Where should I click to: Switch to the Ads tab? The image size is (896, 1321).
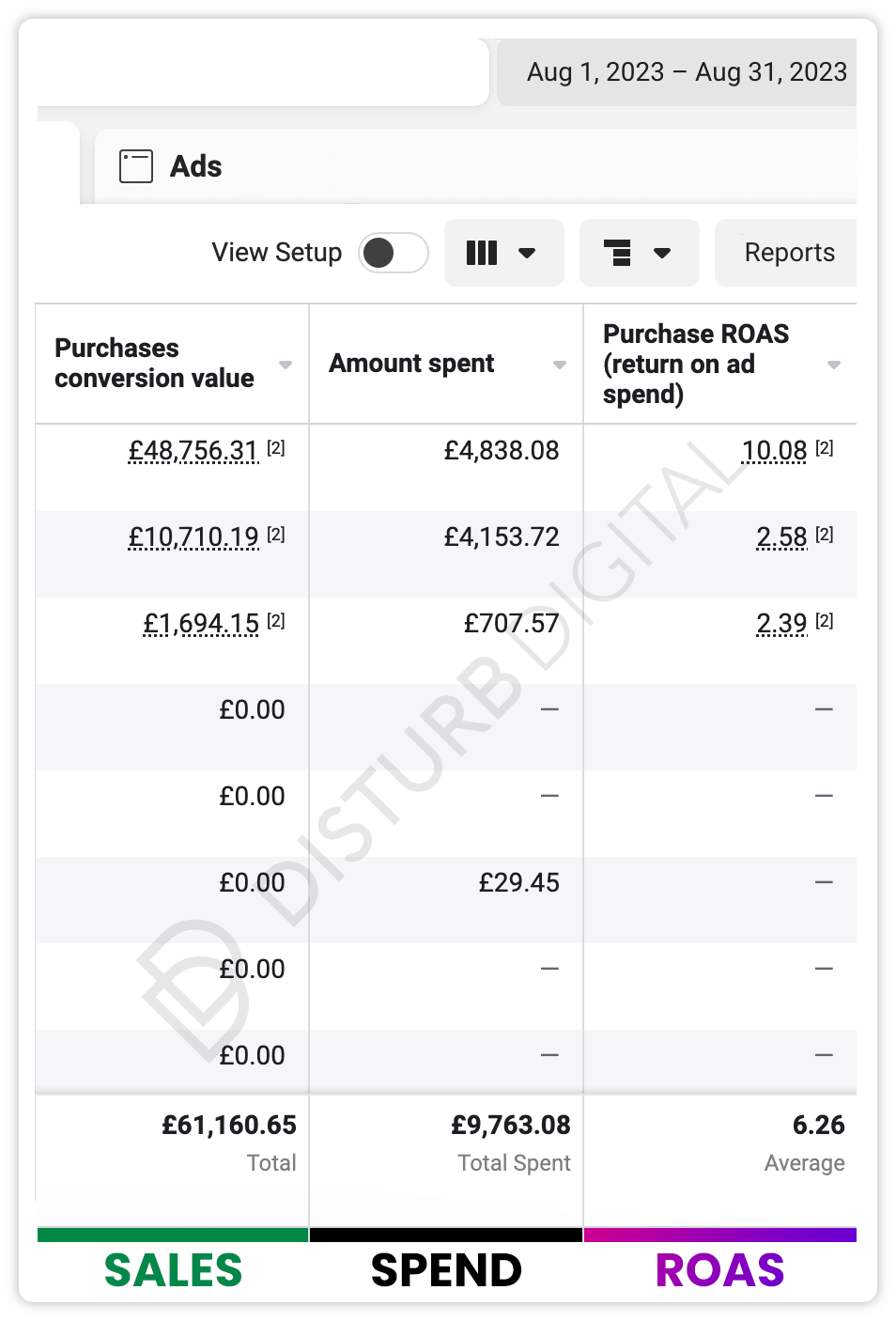pyautogui.click(x=196, y=166)
